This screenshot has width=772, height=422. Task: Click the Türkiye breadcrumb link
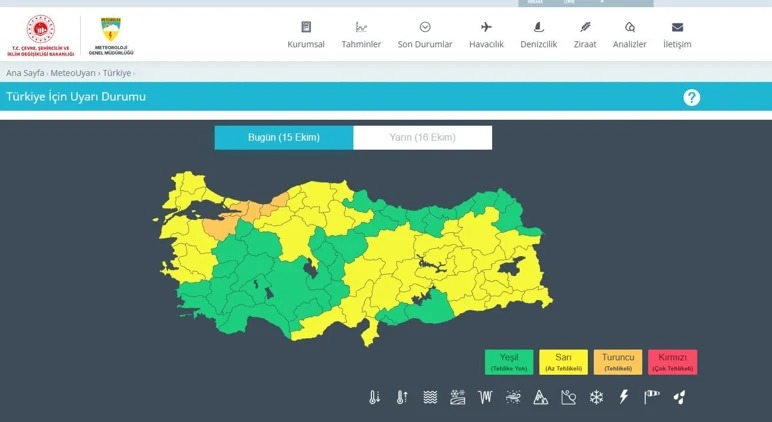[117, 73]
